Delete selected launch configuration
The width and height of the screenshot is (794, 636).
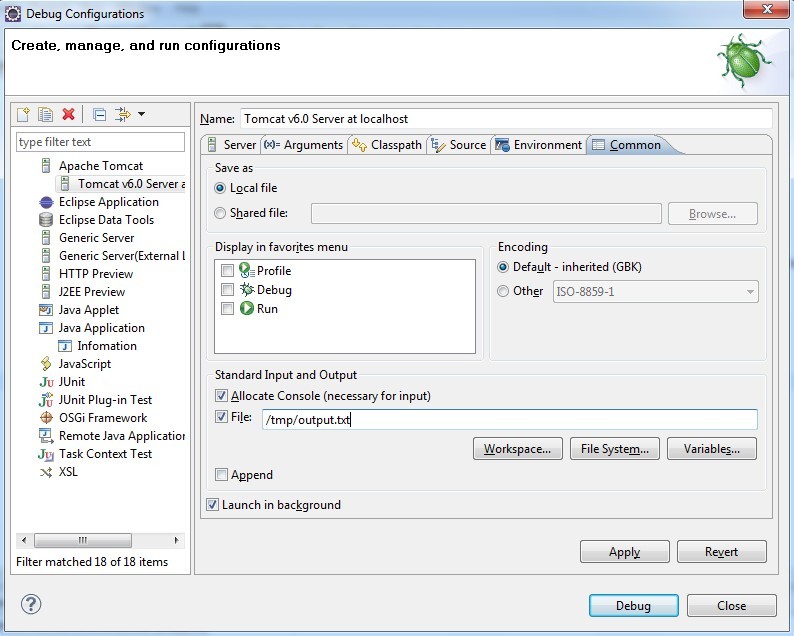tap(68, 114)
